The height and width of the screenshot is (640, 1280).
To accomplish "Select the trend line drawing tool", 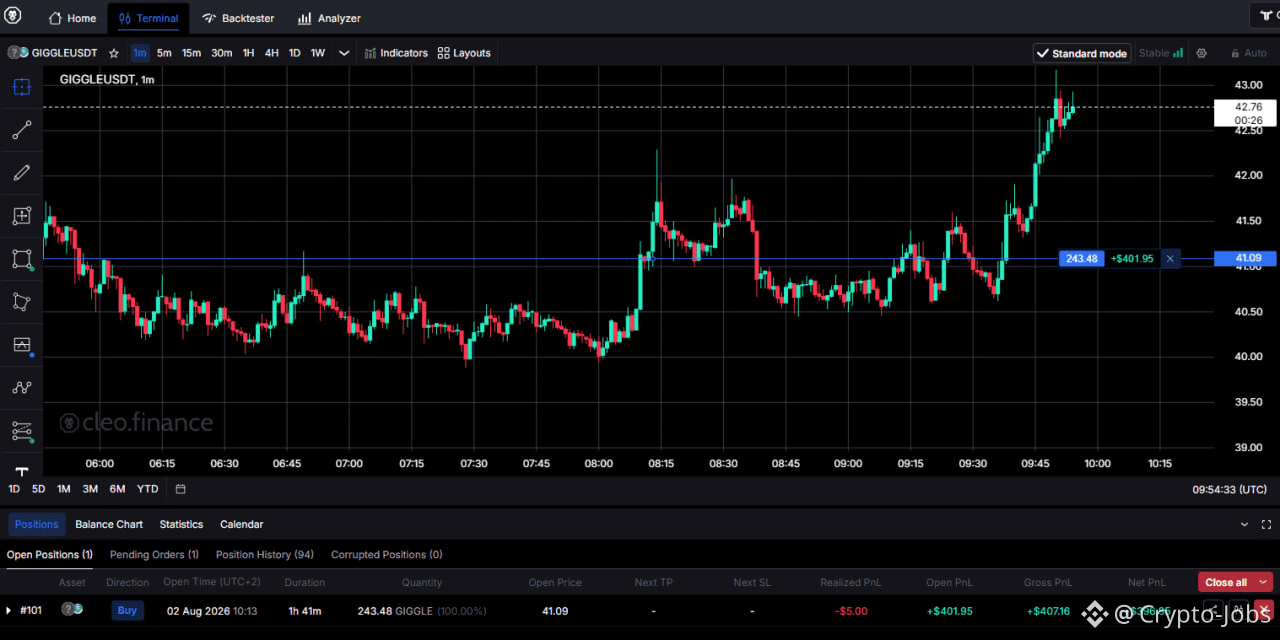I will pos(21,130).
